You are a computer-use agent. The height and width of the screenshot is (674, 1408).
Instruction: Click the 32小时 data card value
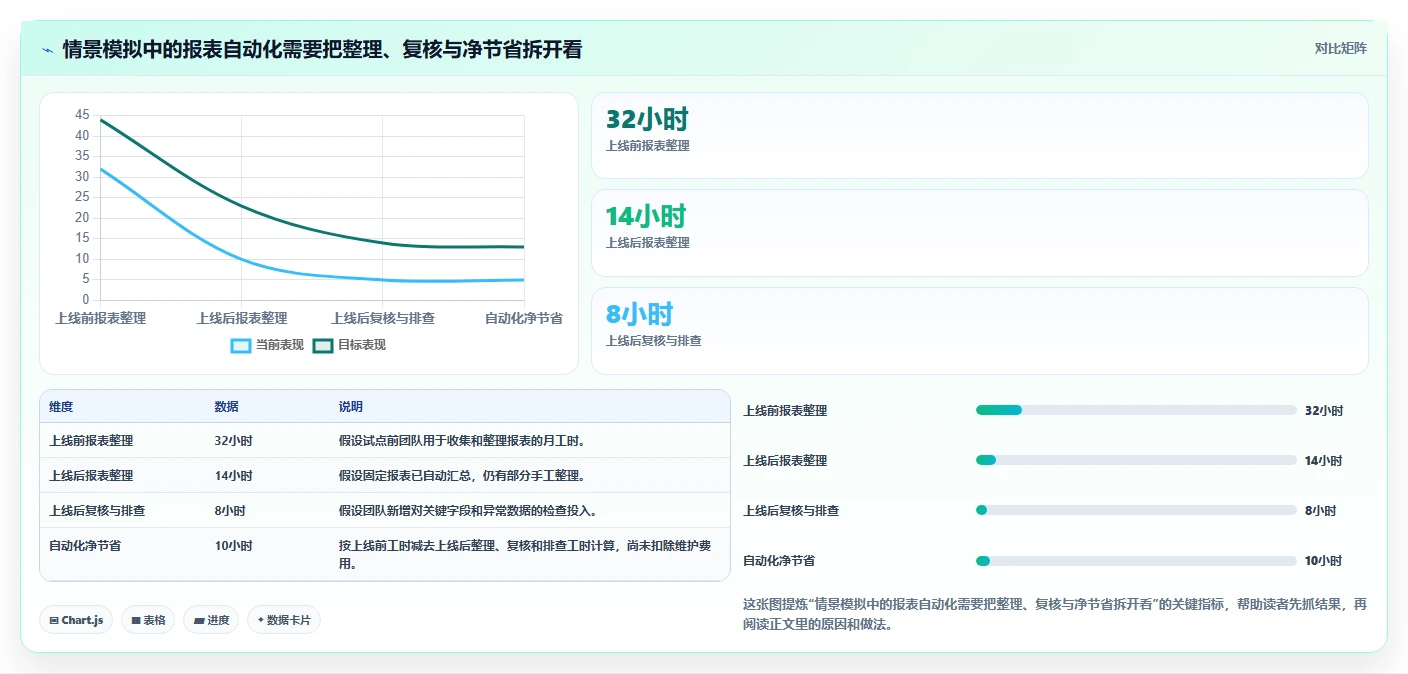[647, 119]
